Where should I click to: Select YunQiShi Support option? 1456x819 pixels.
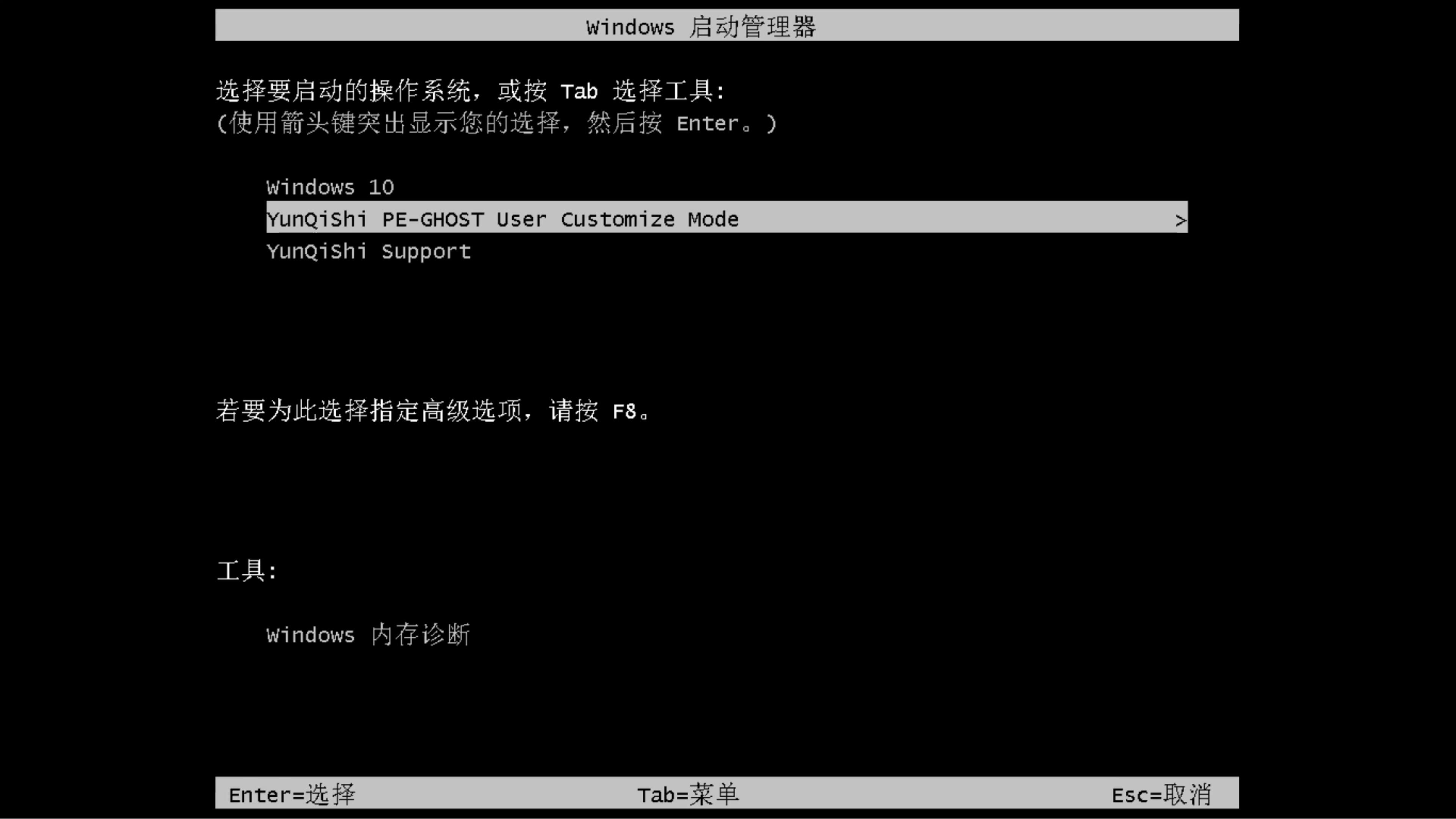coord(368,251)
